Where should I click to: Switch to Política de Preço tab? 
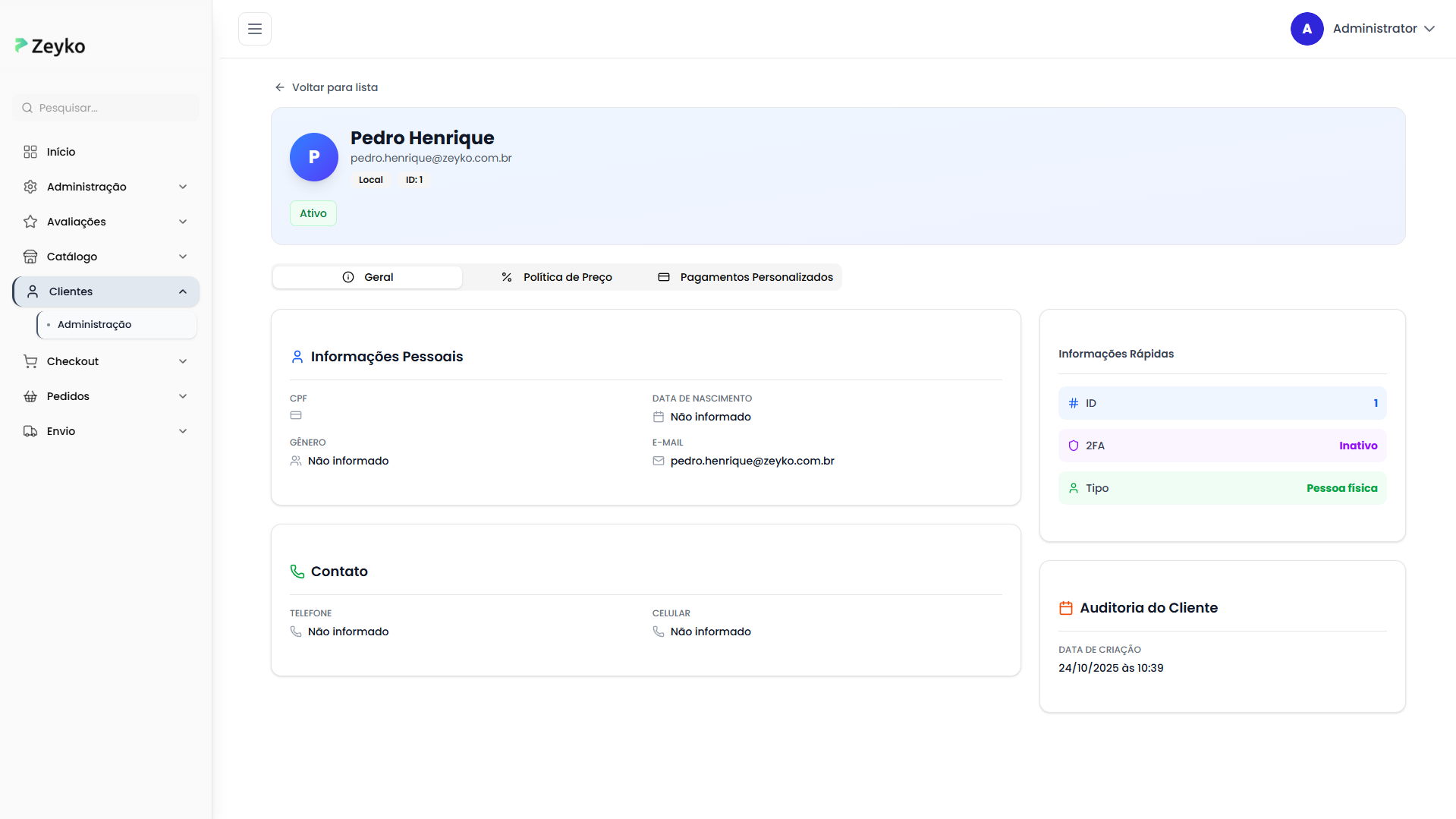pyautogui.click(x=557, y=277)
